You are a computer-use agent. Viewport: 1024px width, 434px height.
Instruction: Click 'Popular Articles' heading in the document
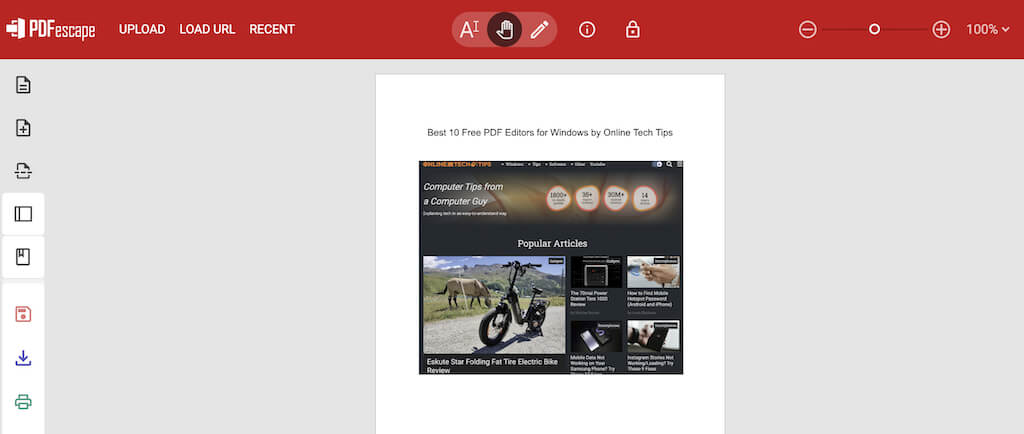pos(552,243)
